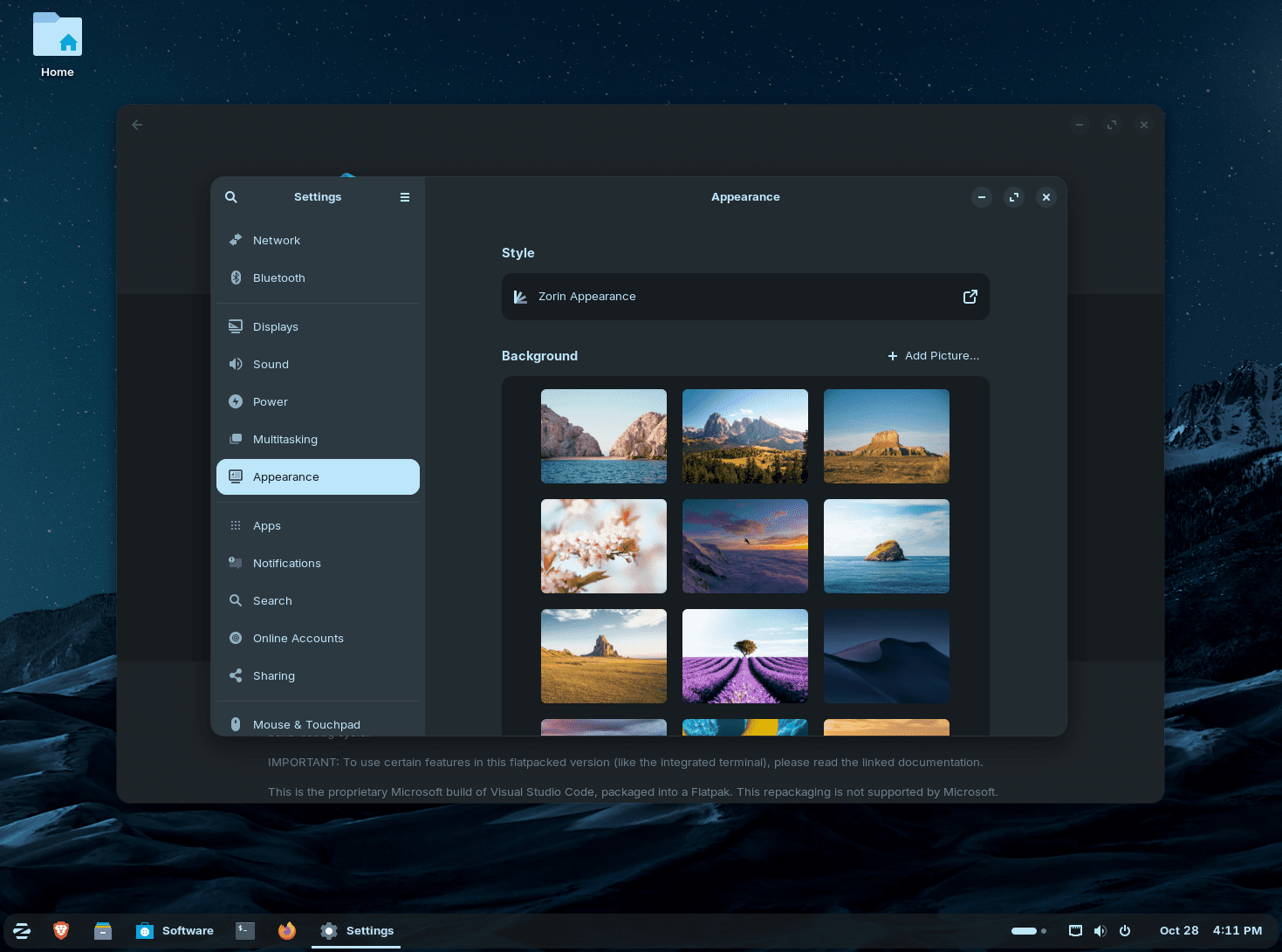Switch to the Sharing settings section
Image resolution: width=1282 pixels, height=952 pixels.
[273, 675]
